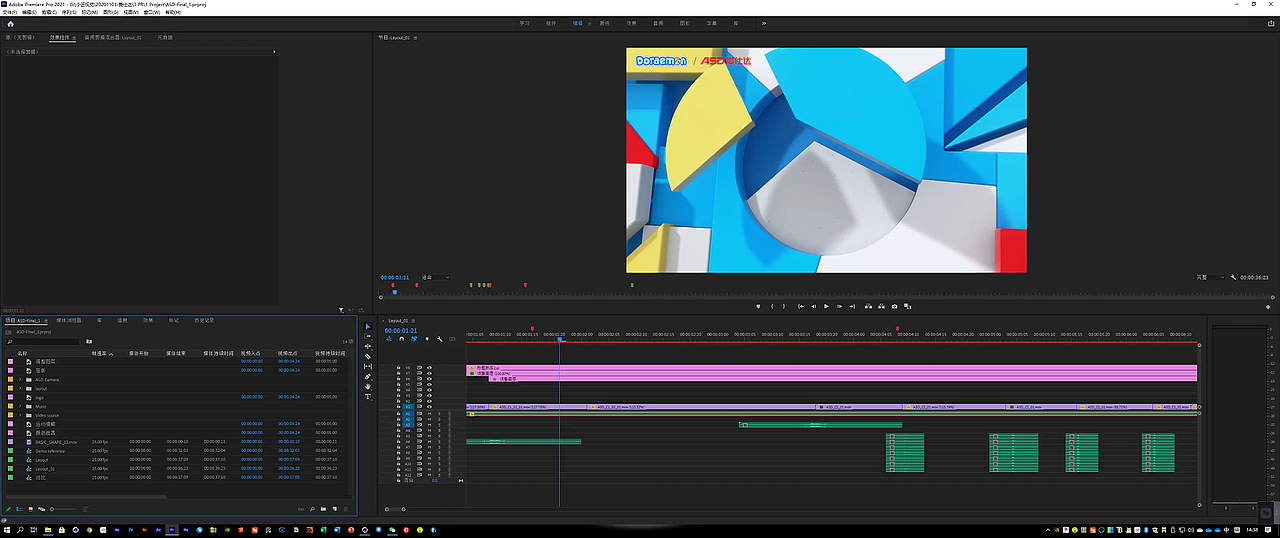Image resolution: width=1280 pixels, height=538 pixels.
Task: Switch to 音频 workspace tab
Action: [658, 22]
